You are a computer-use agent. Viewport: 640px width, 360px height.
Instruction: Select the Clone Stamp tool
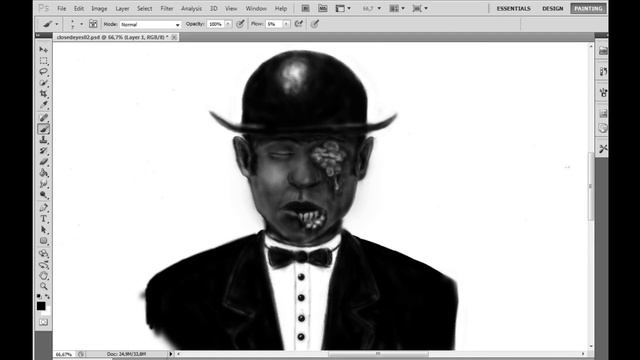(44, 140)
